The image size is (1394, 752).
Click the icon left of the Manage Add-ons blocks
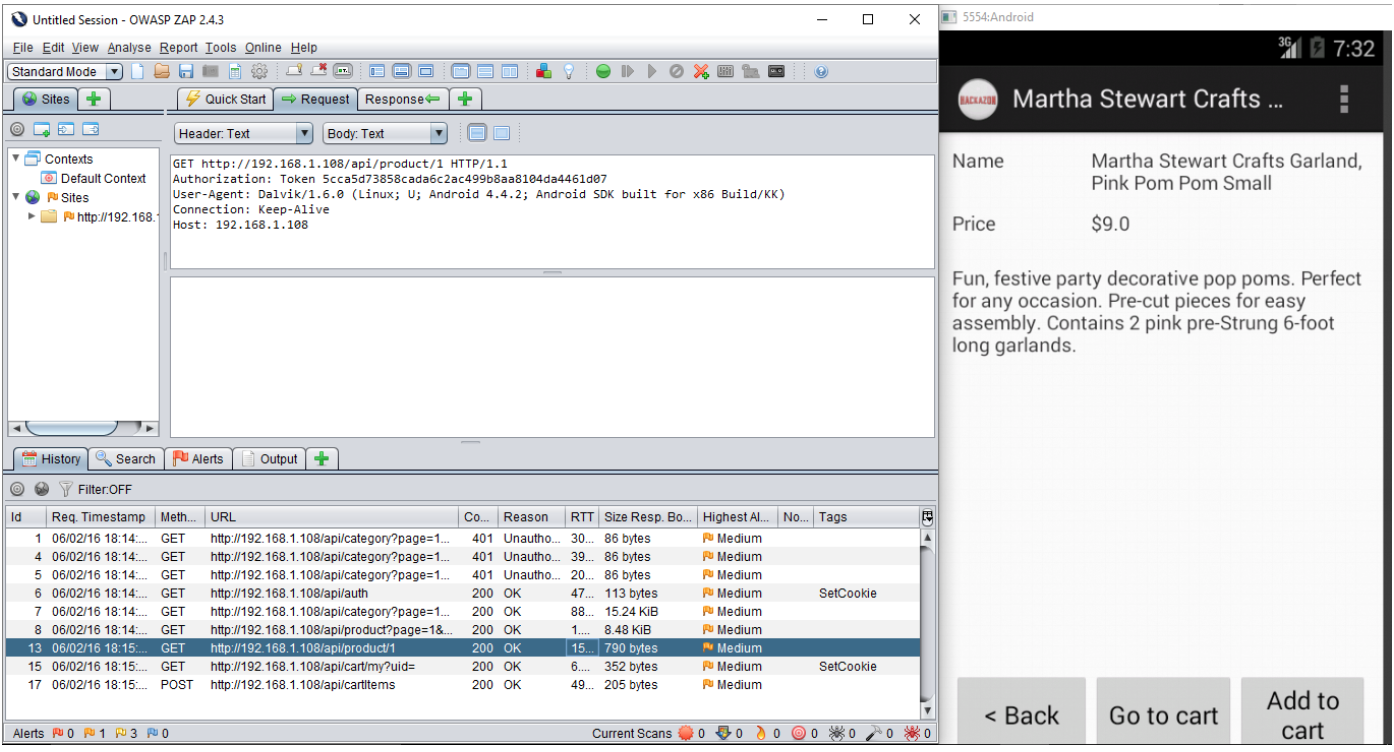510,72
